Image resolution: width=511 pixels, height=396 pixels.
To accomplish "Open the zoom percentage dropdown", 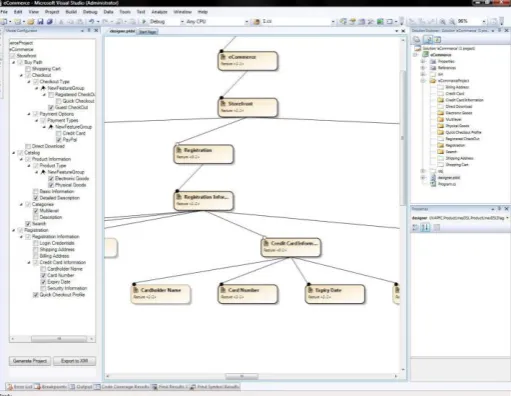I will click(484, 21).
